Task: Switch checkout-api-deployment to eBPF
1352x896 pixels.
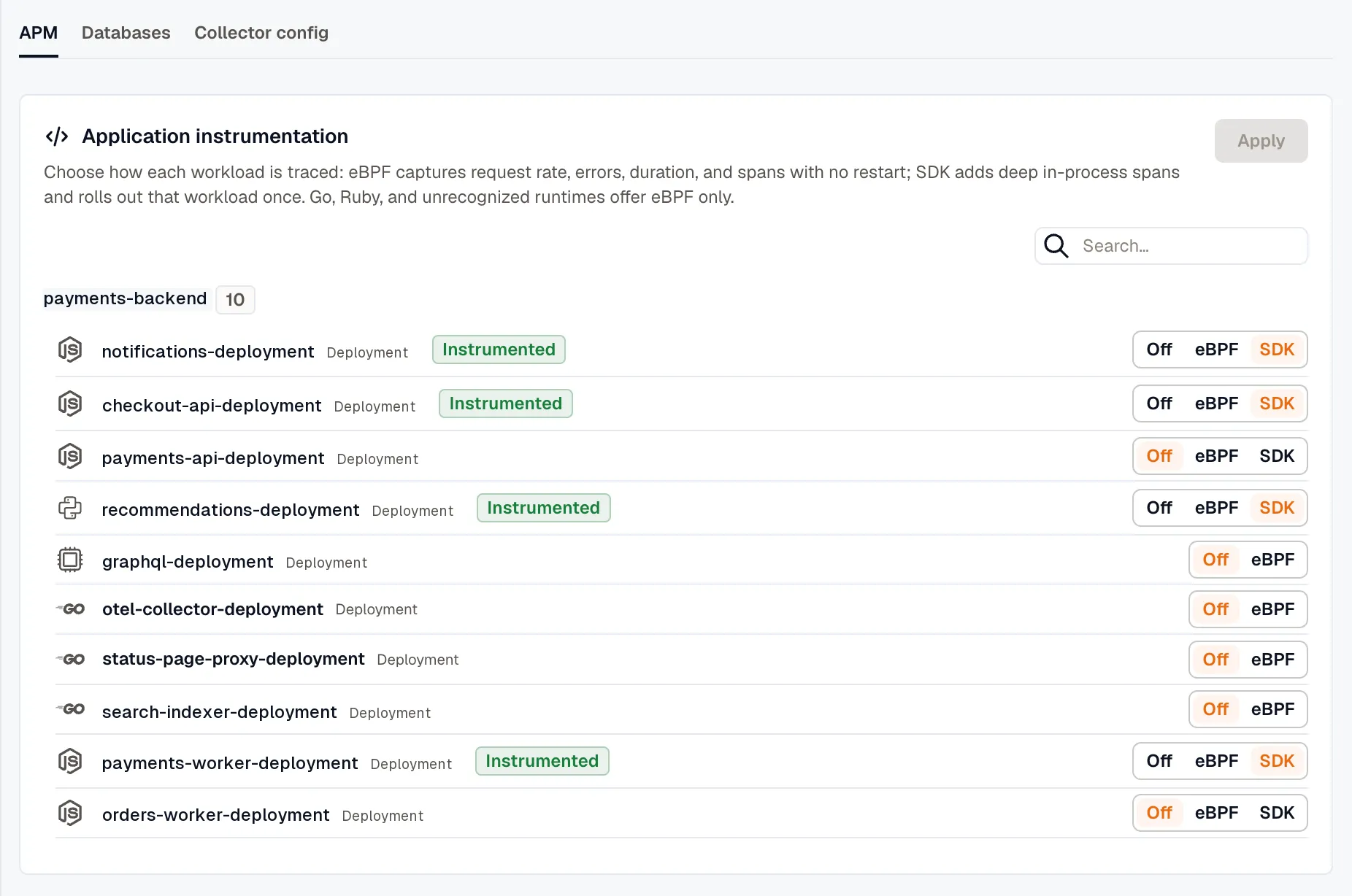Action: tap(1216, 403)
